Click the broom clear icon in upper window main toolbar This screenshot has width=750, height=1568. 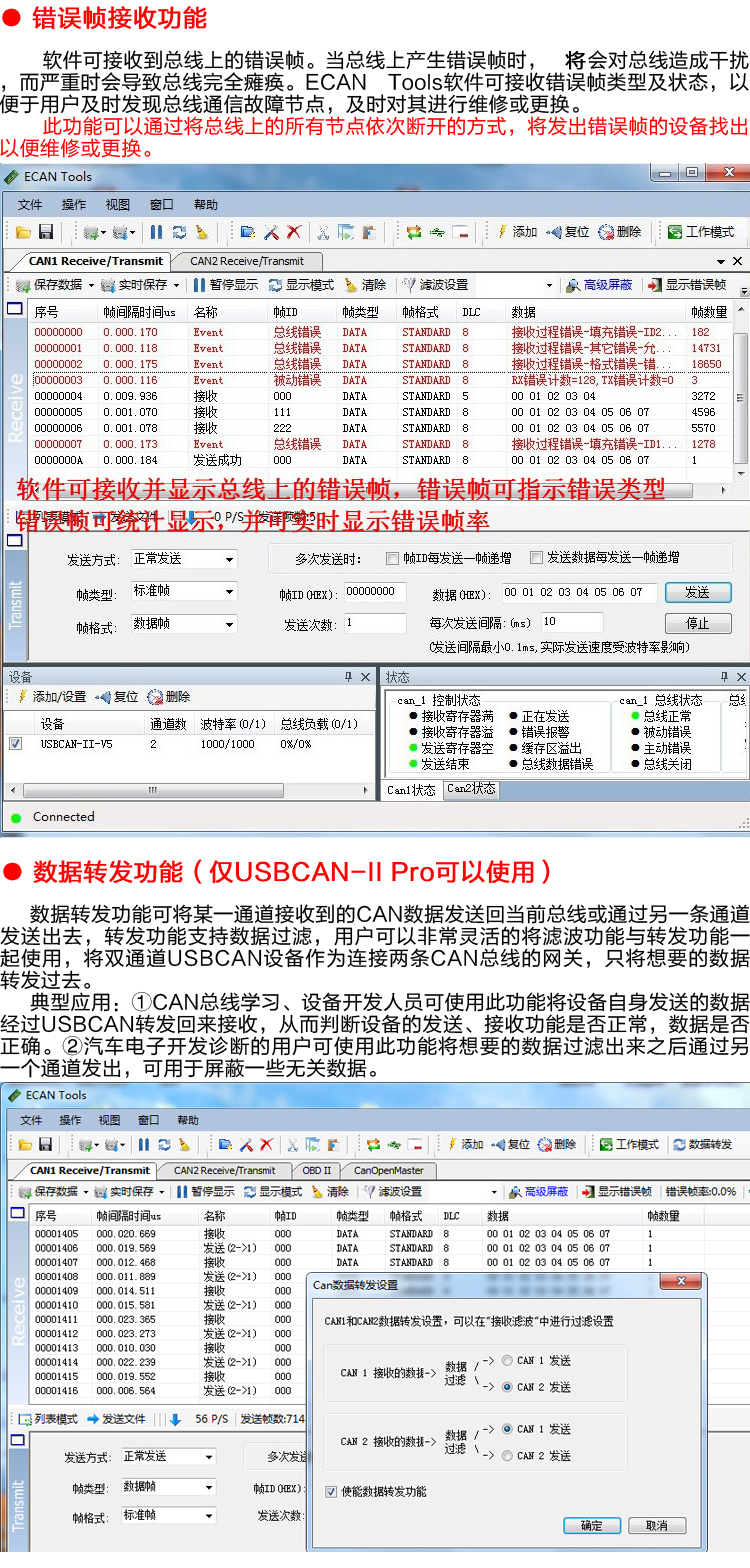click(x=202, y=232)
